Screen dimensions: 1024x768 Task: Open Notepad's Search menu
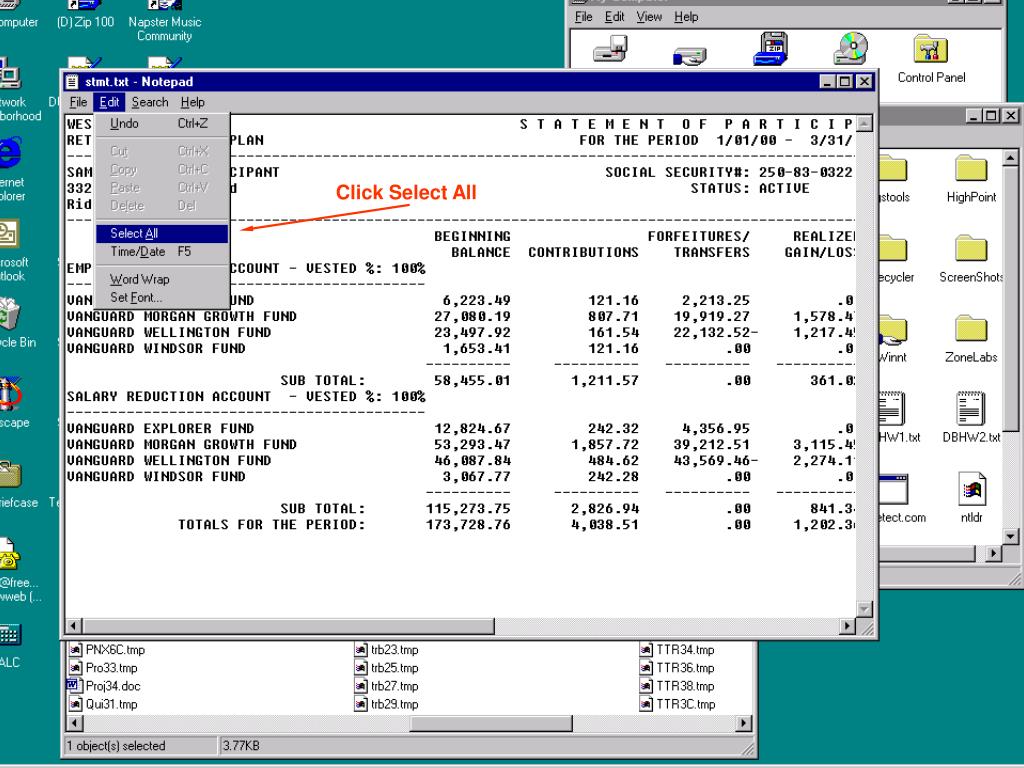pos(150,102)
